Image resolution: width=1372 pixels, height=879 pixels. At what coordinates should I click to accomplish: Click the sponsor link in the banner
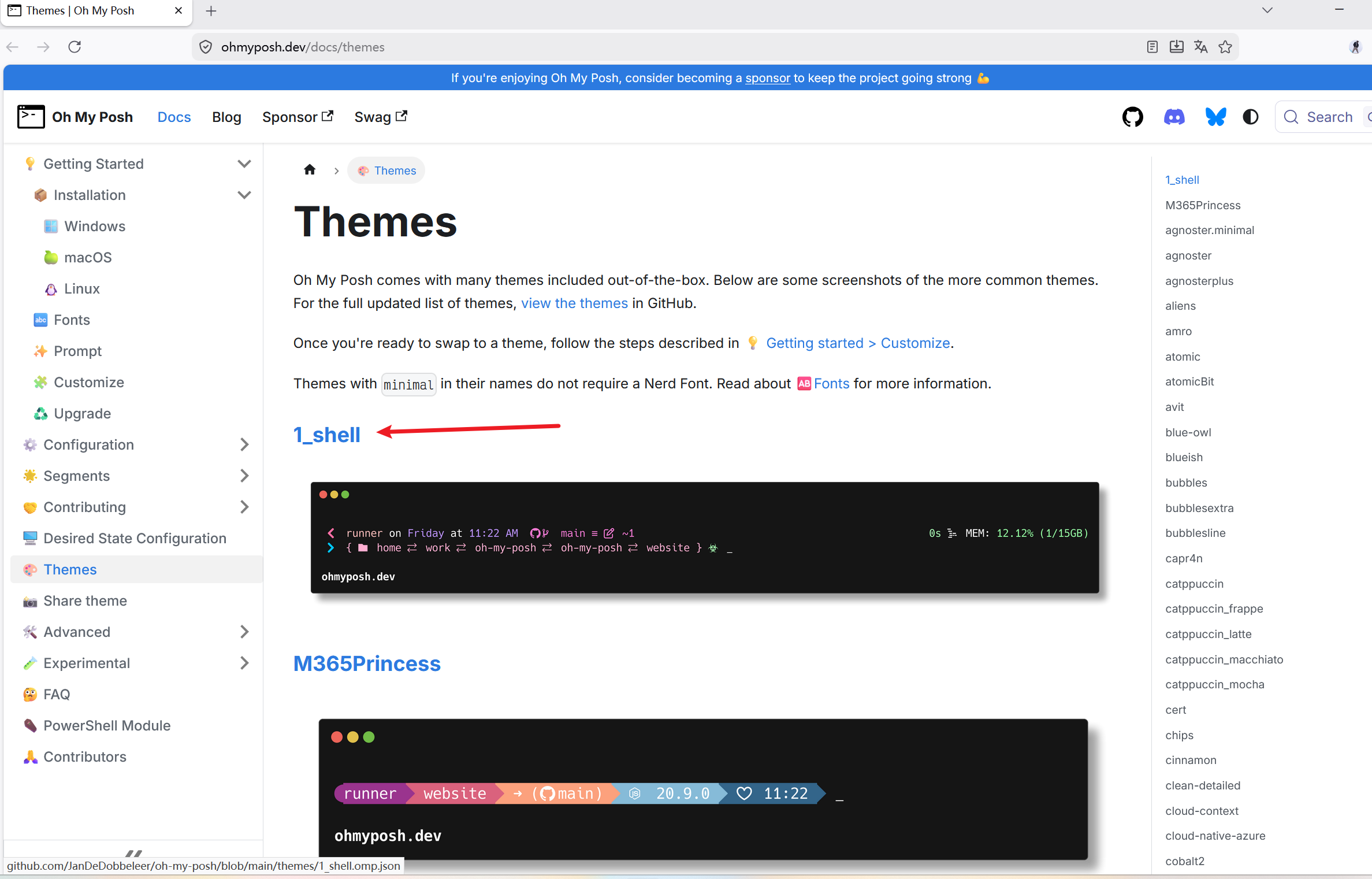[x=767, y=78]
